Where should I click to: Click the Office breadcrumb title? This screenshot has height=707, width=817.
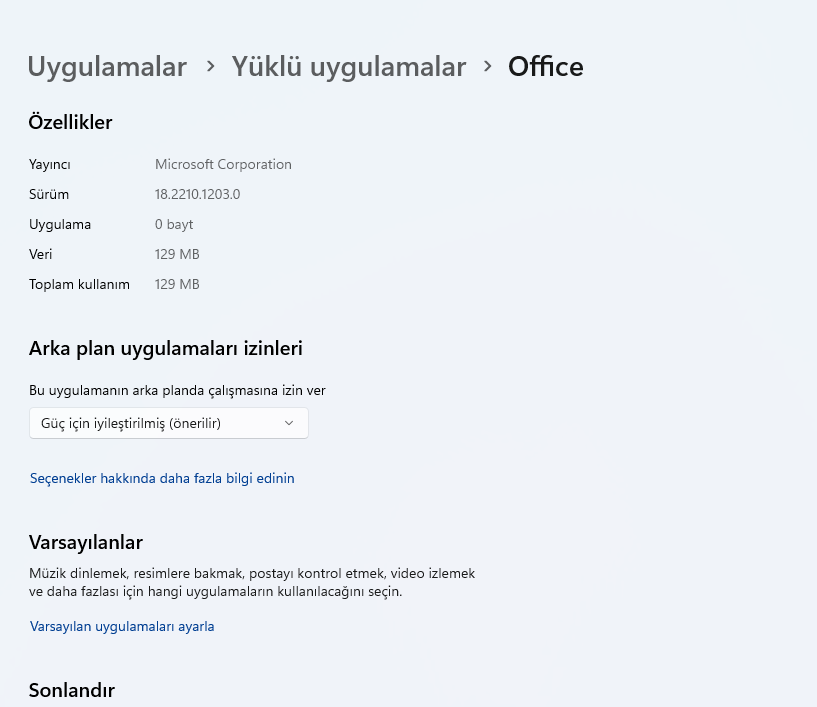545,67
